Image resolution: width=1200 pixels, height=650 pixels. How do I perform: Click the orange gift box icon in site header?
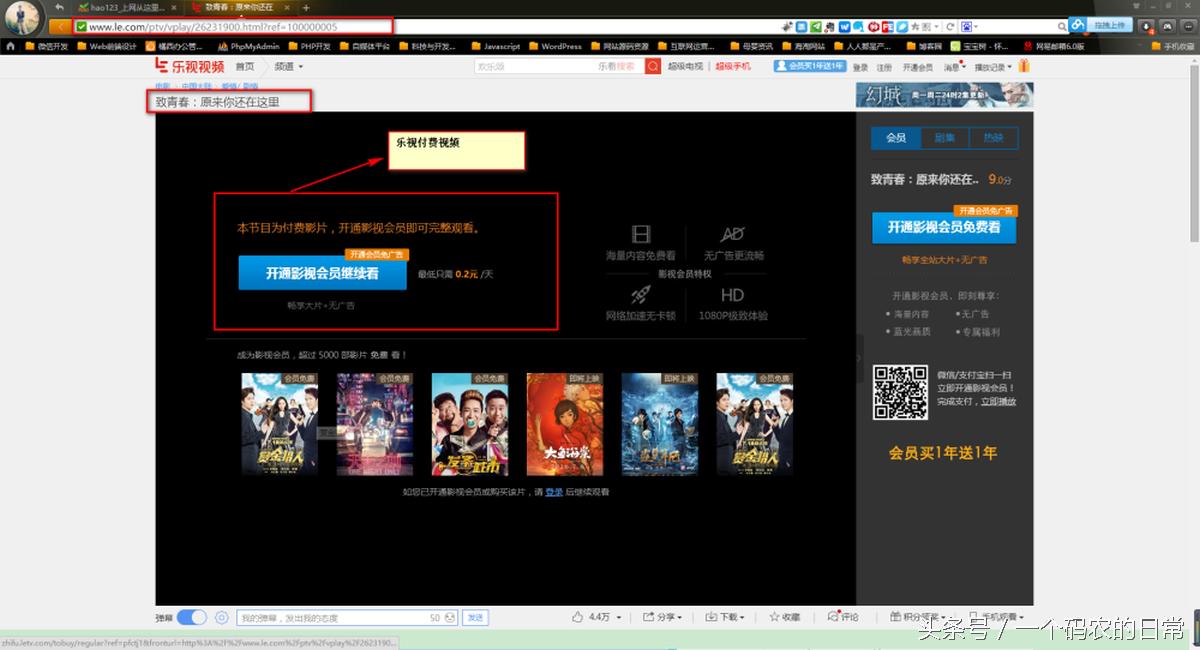coord(1022,65)
